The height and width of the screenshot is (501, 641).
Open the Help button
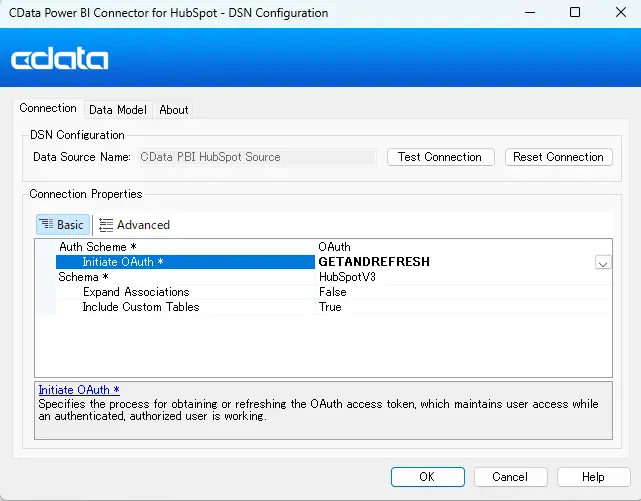click(x=593, y=477)
